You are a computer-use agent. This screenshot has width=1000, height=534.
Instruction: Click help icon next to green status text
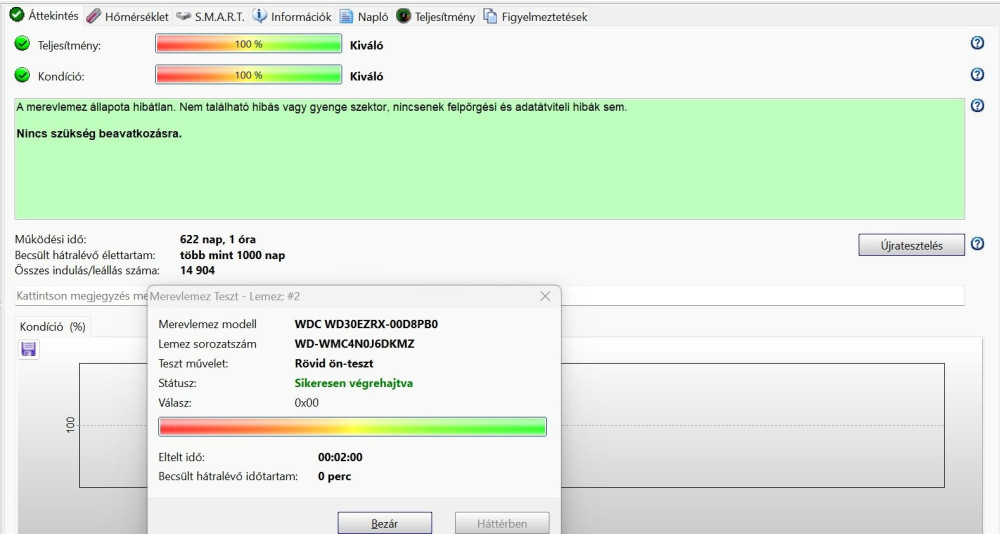pos(977,105)
